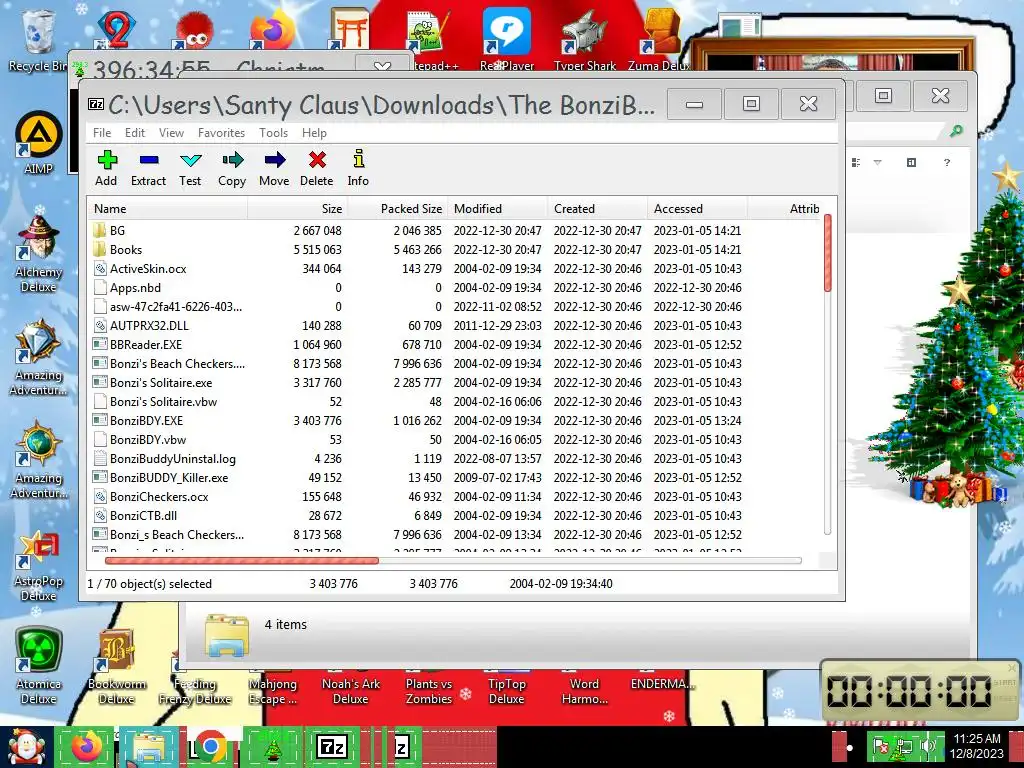Sort list by Packed Size column
Image resolution: width=1024 pixels, height=768 pixels.
tap(398, 209)
